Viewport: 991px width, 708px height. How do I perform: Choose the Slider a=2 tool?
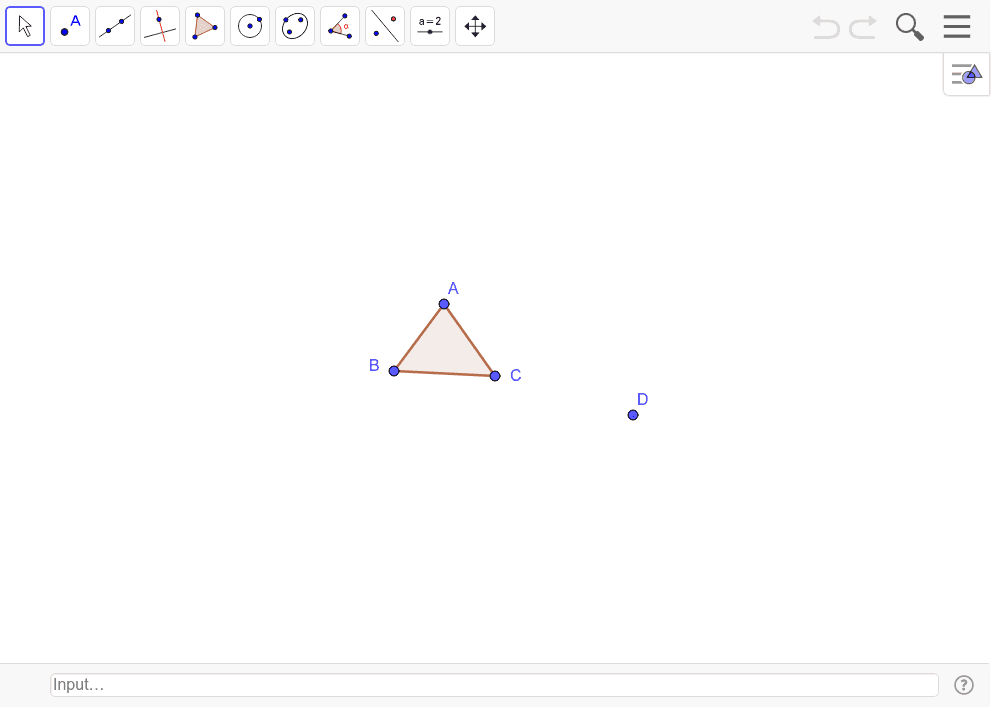click(430, 26)
